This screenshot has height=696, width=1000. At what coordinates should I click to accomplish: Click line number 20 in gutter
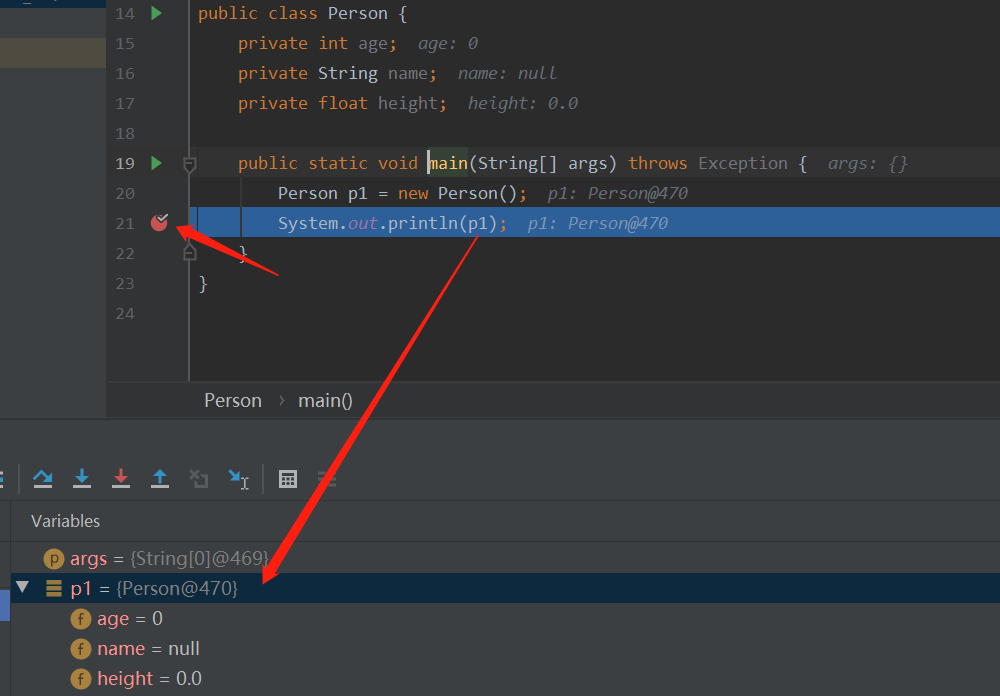(125, 193)
